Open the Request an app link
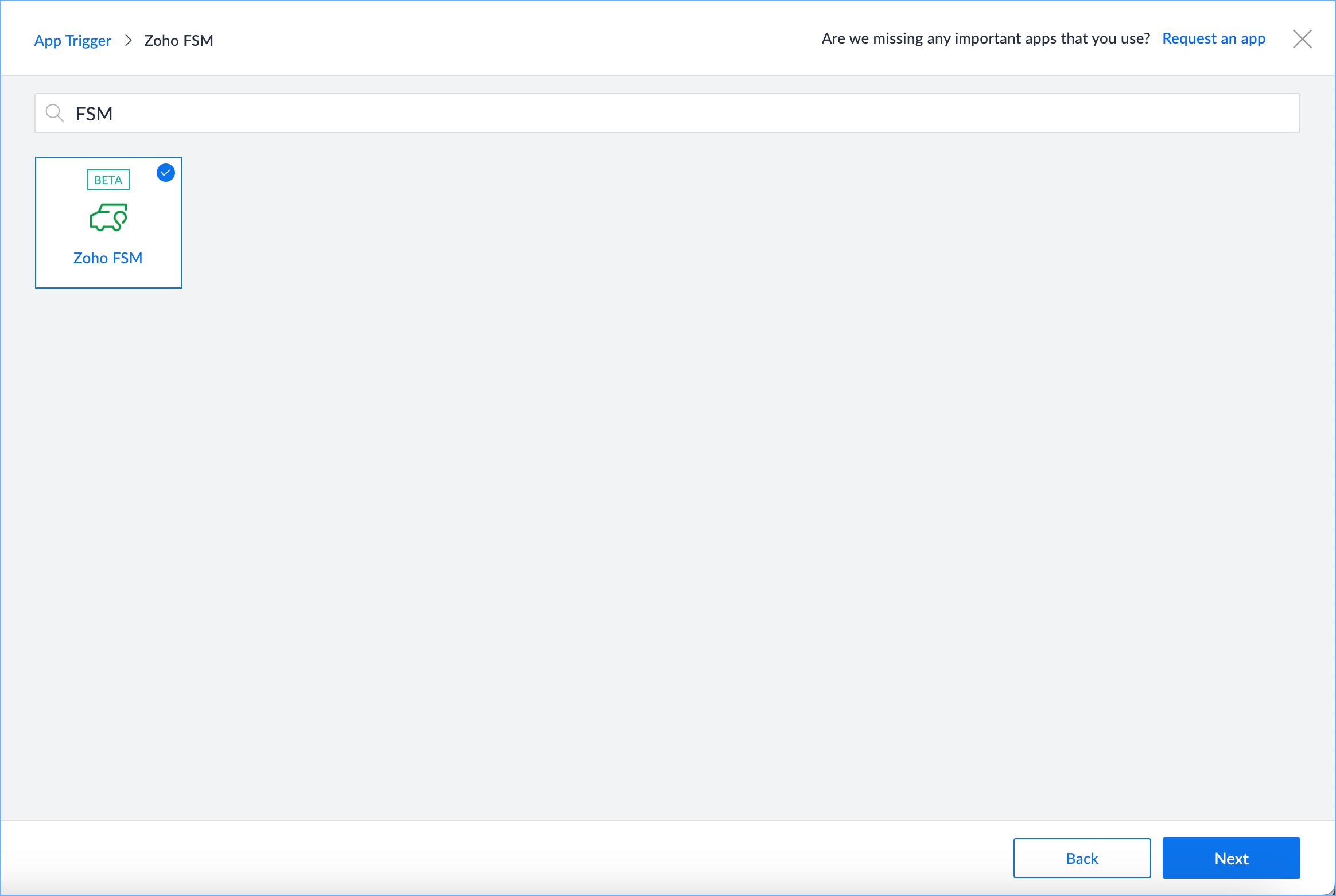The height and width of the screenshot is (896, 1336). click(1213, 38)
